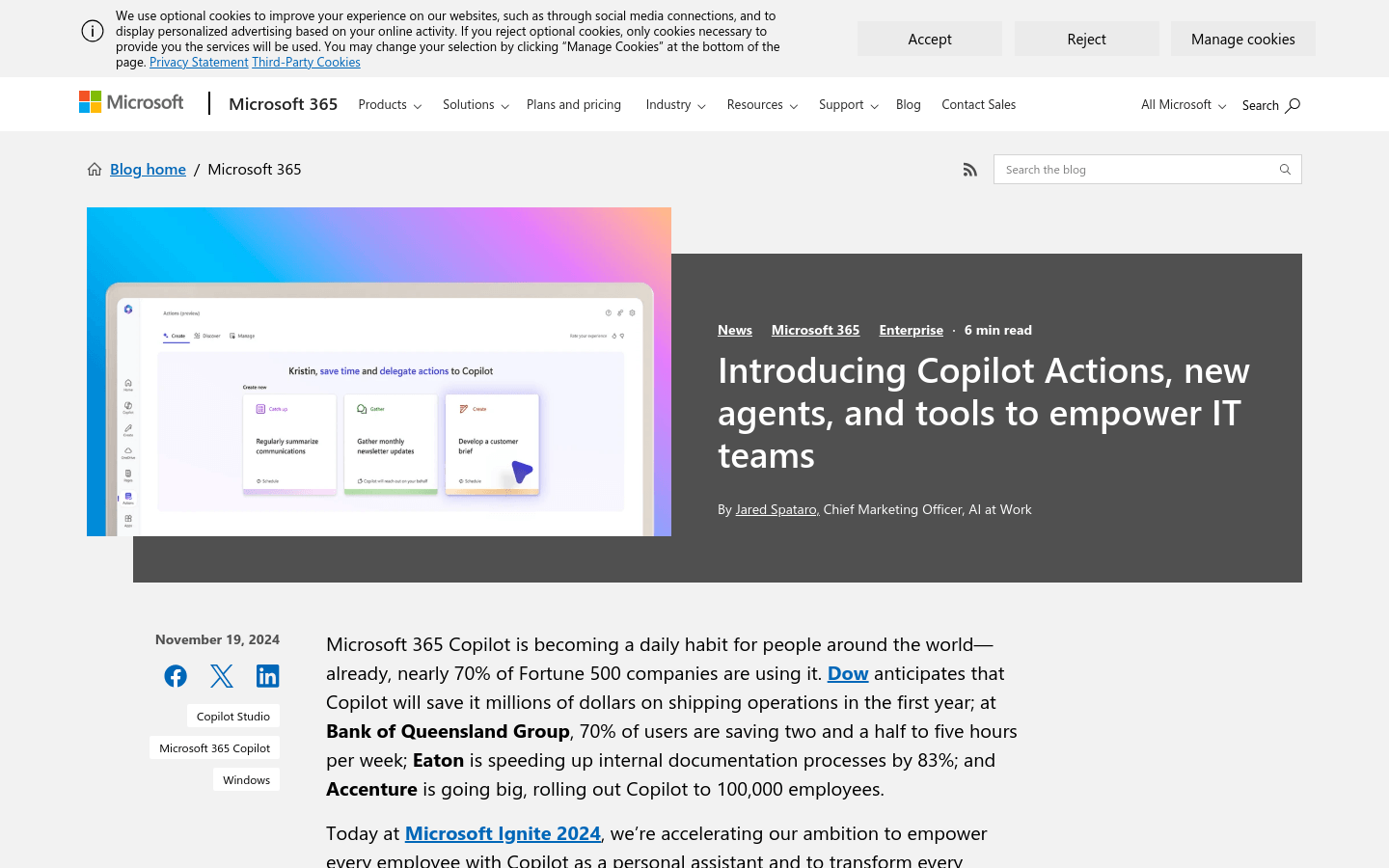Click the Enterprise category link
Image resolution: width=1389 pixels, height=868 pixels.
(x=912, y=330)
